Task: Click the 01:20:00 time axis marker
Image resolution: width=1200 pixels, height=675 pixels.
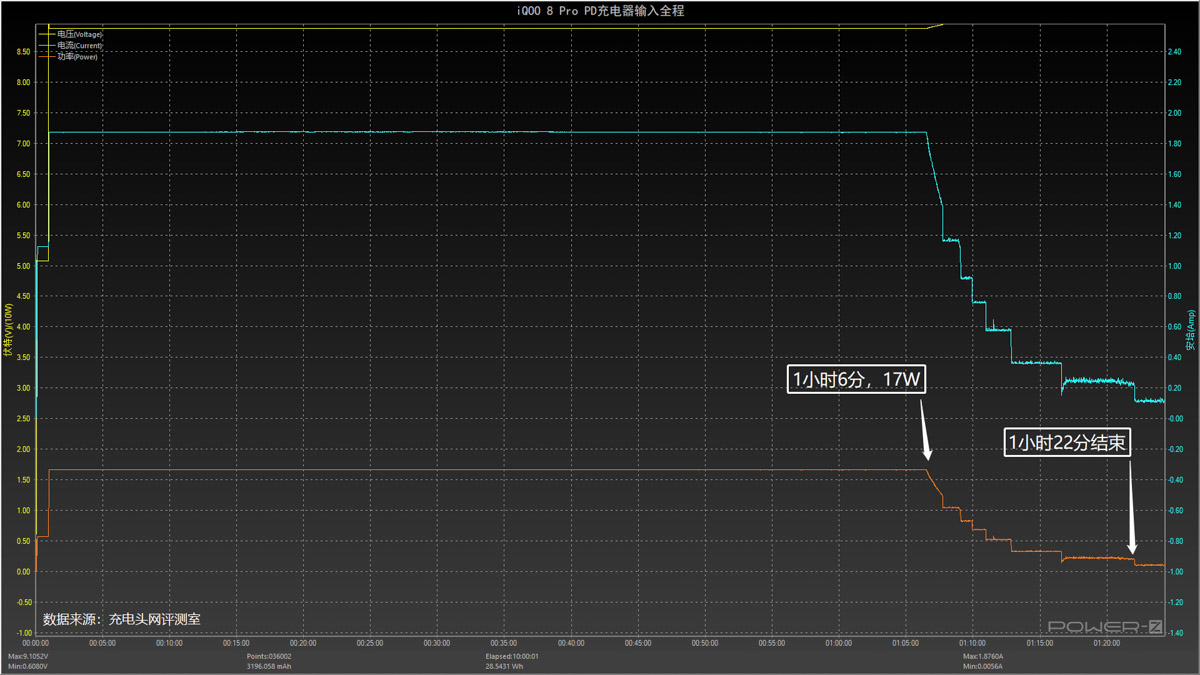Action: tap(1107, 643)
